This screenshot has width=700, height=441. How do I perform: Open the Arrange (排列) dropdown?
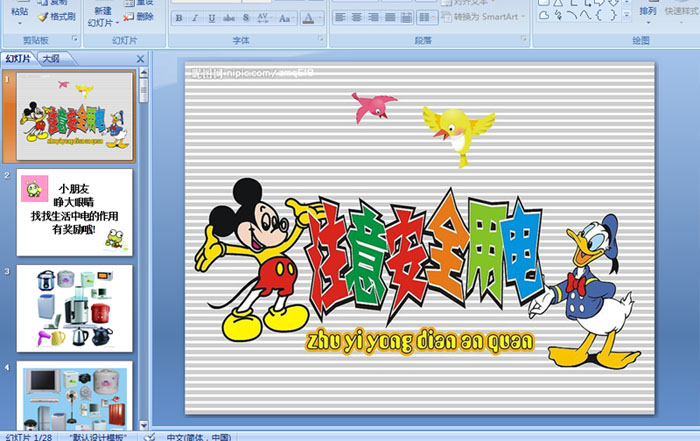[x=647, y=14]
